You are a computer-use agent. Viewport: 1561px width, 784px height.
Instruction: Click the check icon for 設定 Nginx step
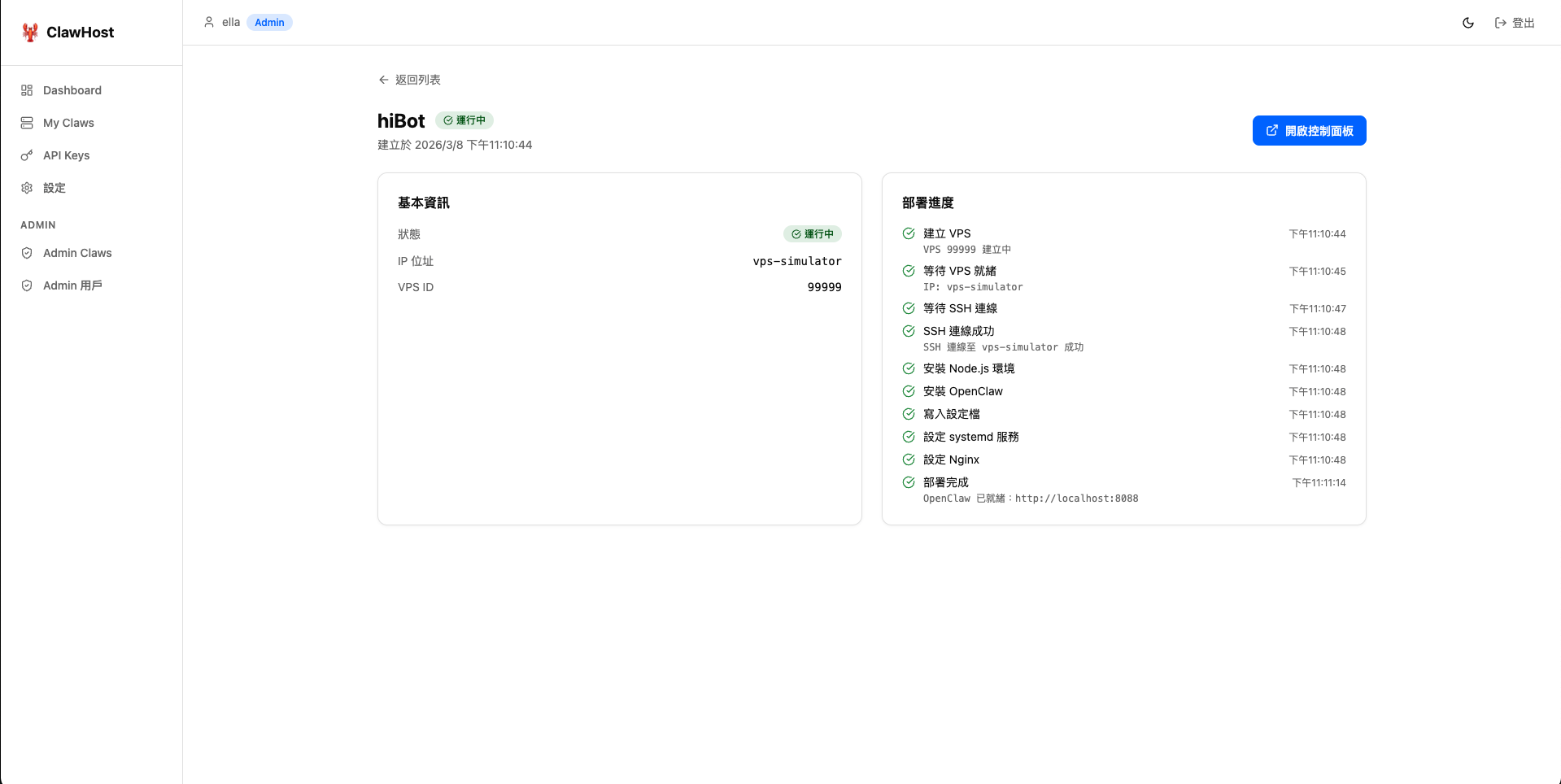[x=909, y=460]
